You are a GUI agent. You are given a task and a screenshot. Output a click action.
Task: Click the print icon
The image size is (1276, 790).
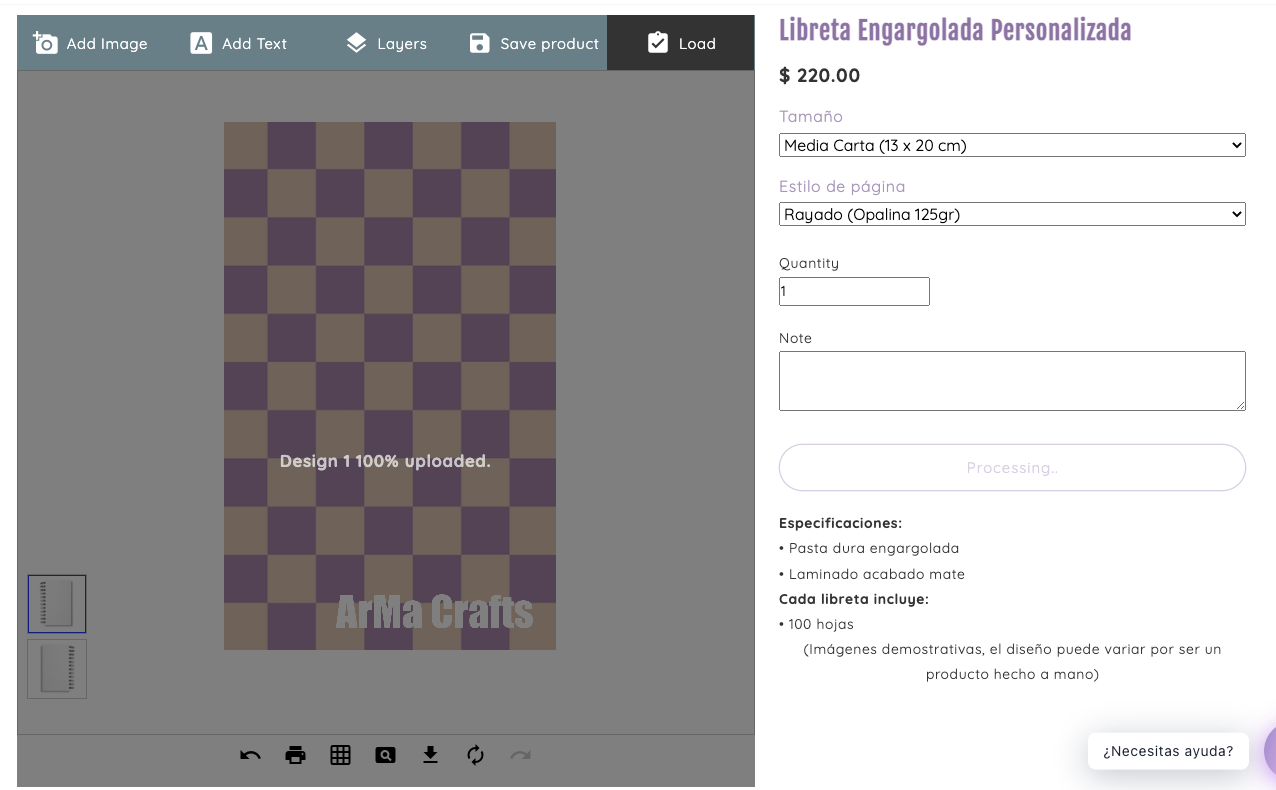pos(295,755)
